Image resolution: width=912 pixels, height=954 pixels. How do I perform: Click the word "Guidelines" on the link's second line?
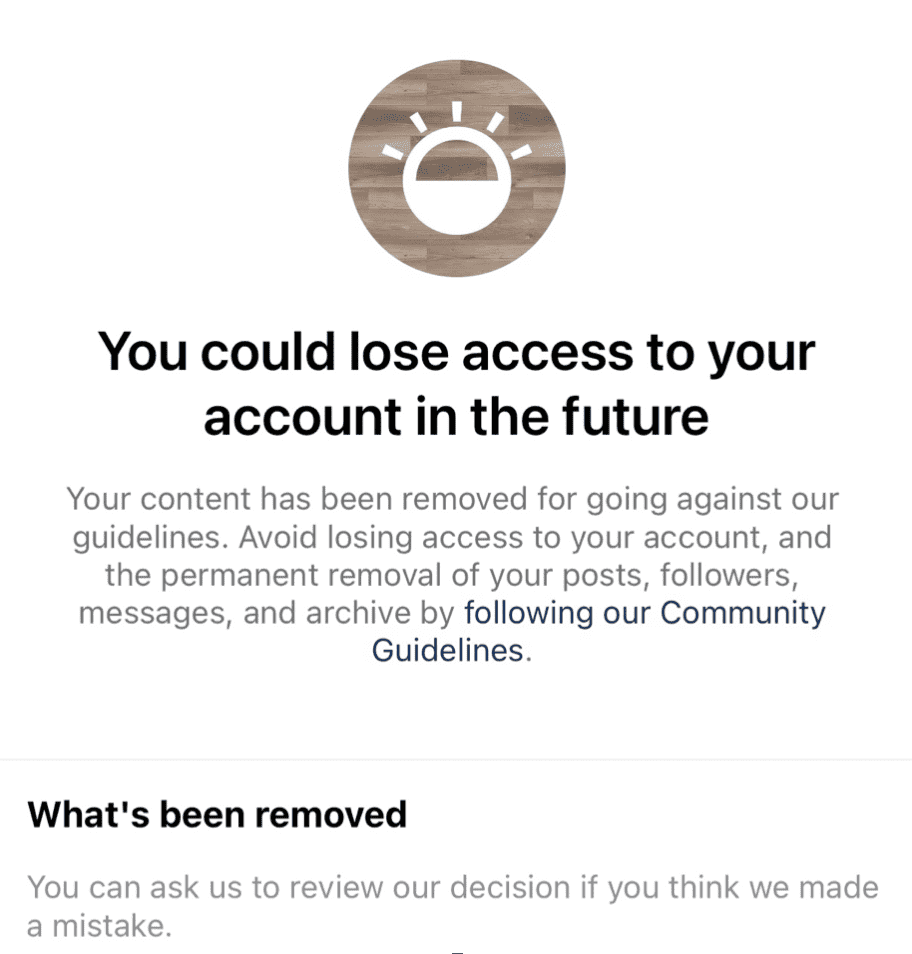click(447, 650)
